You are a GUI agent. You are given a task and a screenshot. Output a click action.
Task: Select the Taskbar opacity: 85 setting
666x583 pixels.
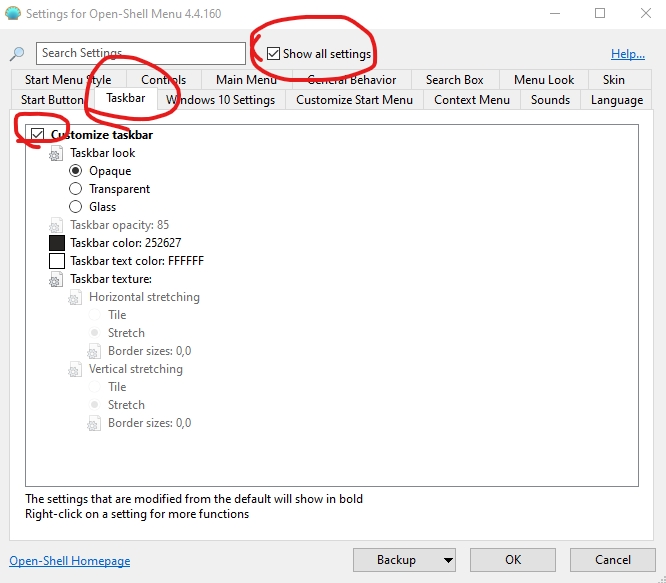click(x=119, y=225)
